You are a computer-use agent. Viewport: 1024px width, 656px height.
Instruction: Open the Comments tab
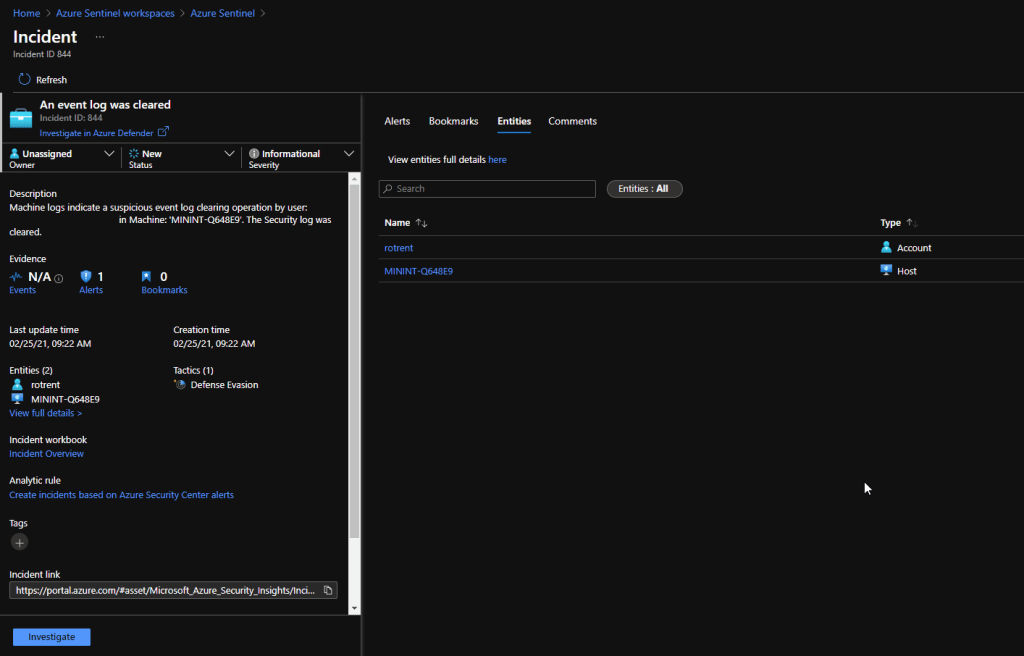tap(573, 121)
